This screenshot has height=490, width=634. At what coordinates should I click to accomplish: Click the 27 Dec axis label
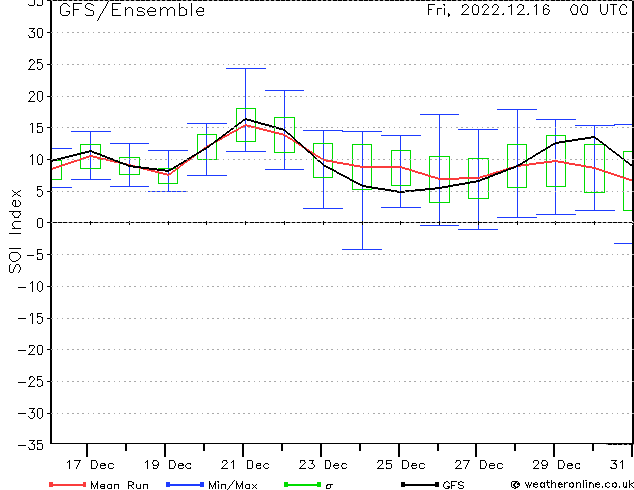pos(479,465)
